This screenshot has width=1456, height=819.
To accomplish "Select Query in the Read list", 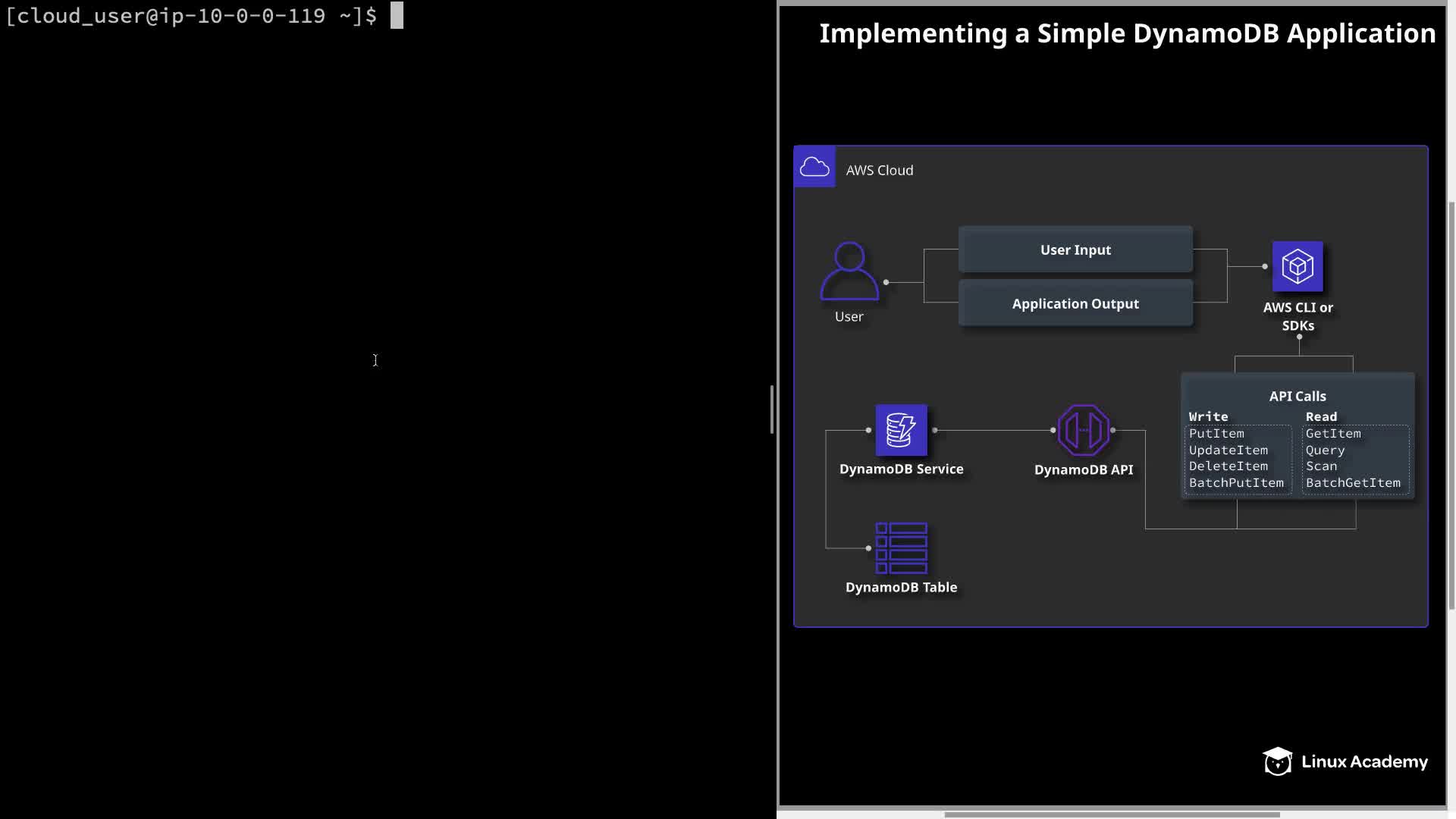I will point(1325,450).
